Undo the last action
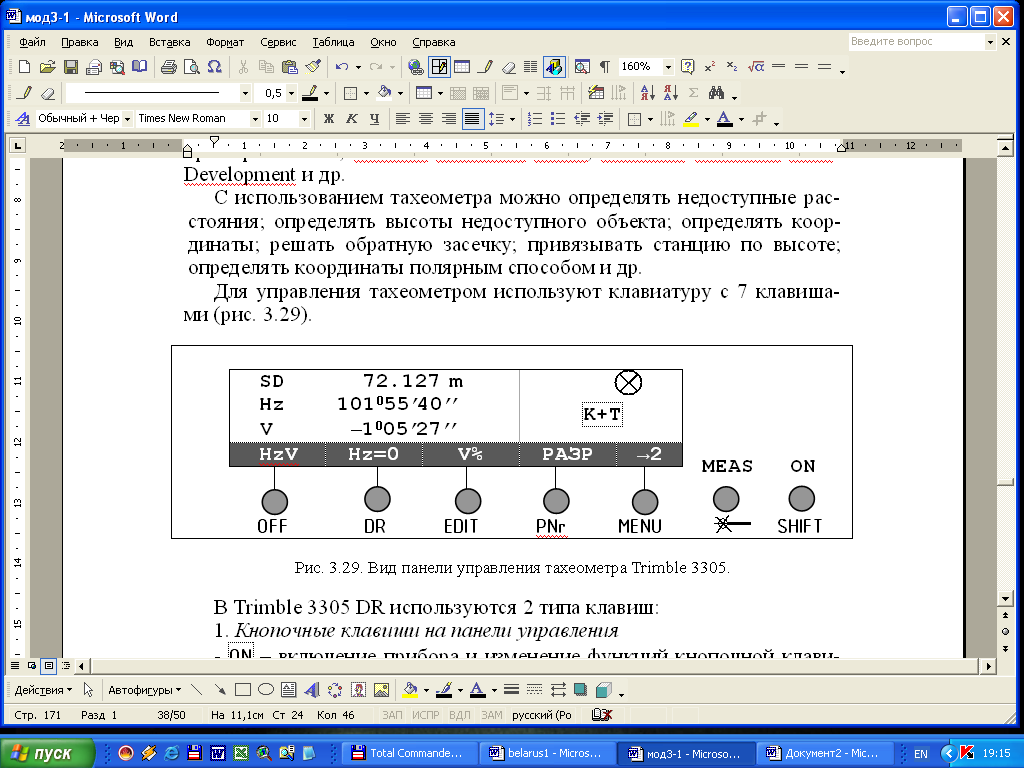The height and width of the screenshot is (768, 1024). click(342, 67)
